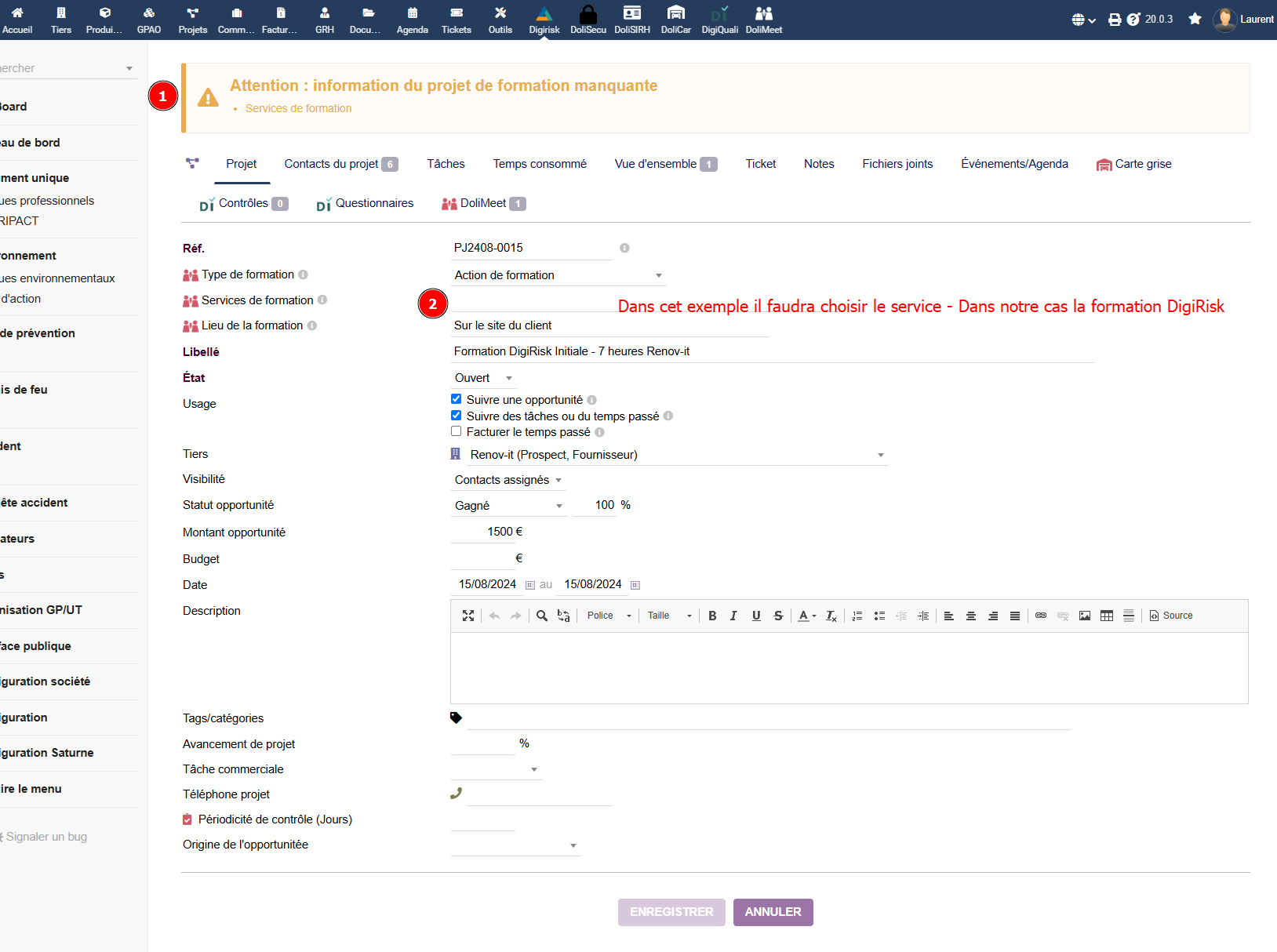Open the Digirisk module icon
Image resolution: width=1277 pixels, height=952 pixels.
pyautogui.click(x=544, y=13)
